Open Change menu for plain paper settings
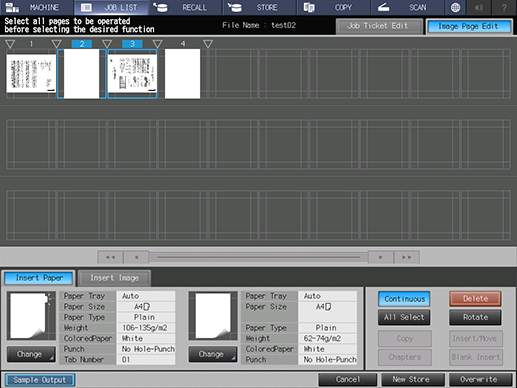The height and width of the screenshot is (388, 517). pos(213,354)
